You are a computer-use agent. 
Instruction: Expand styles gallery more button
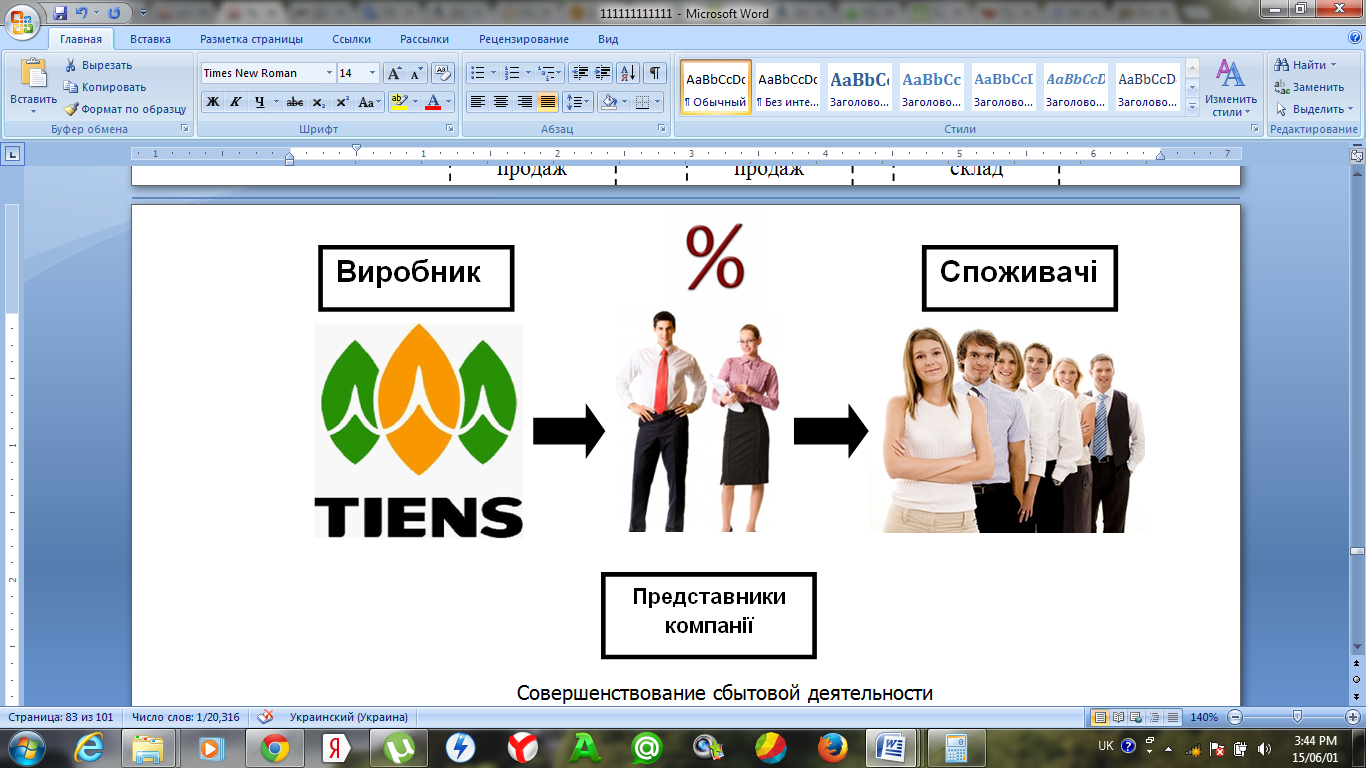point(1192,108)
